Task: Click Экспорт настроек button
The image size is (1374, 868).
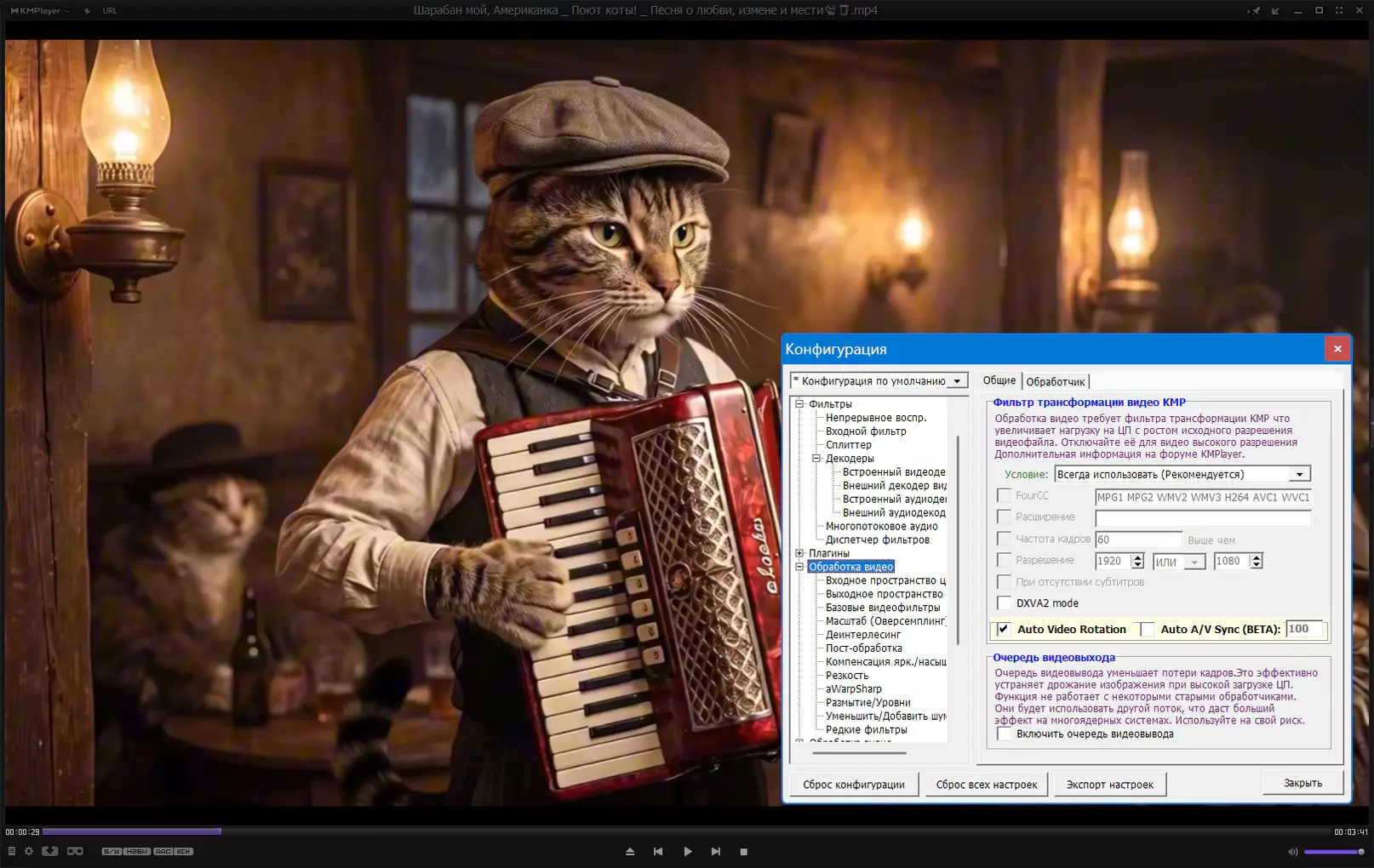Action: click(1110, 785)
